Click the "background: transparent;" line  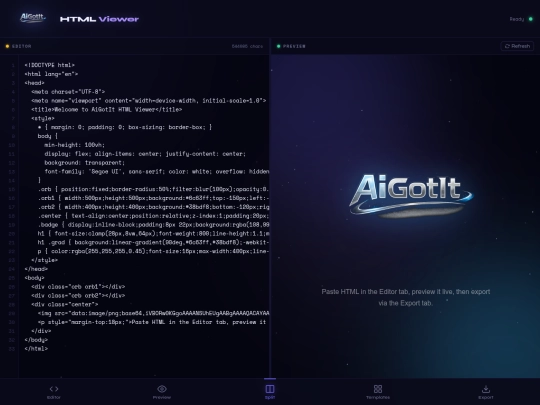(84, 163)
